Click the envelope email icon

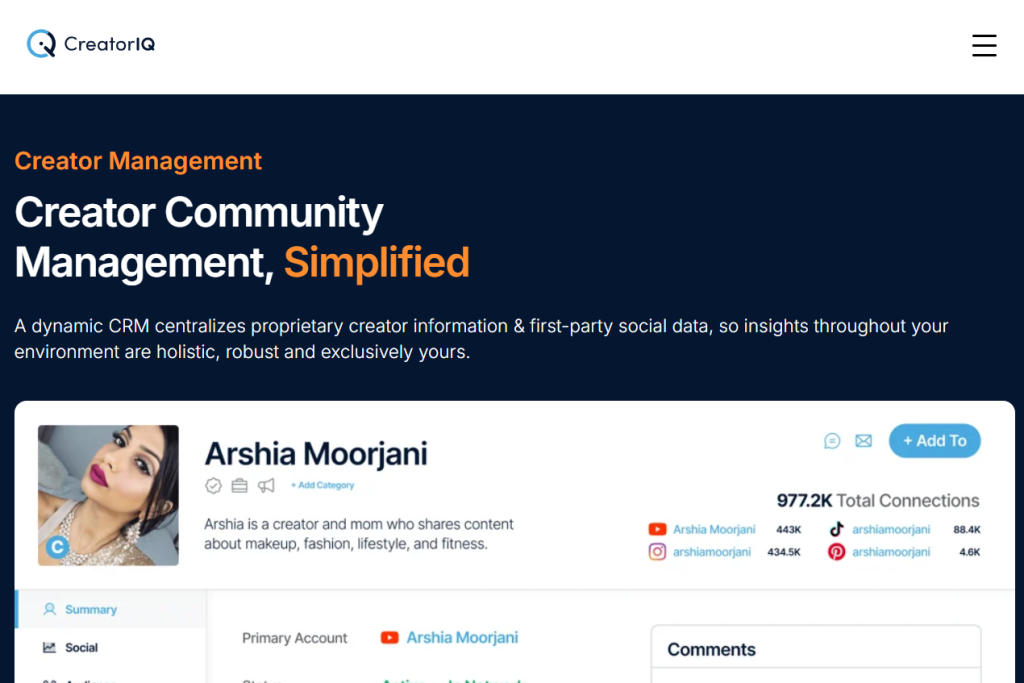click(x=863, y=441)
